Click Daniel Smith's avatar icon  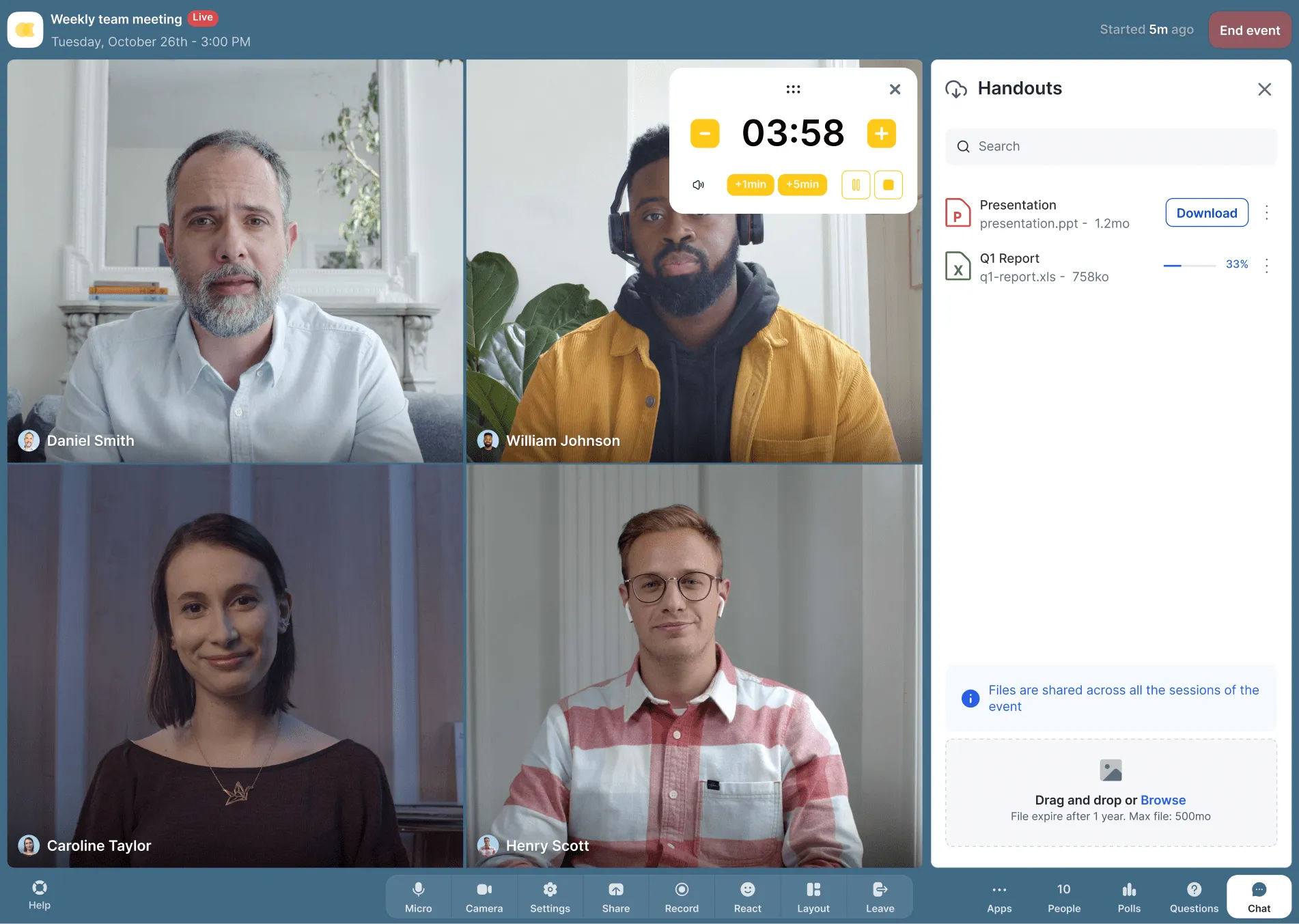tap(29, 440)
